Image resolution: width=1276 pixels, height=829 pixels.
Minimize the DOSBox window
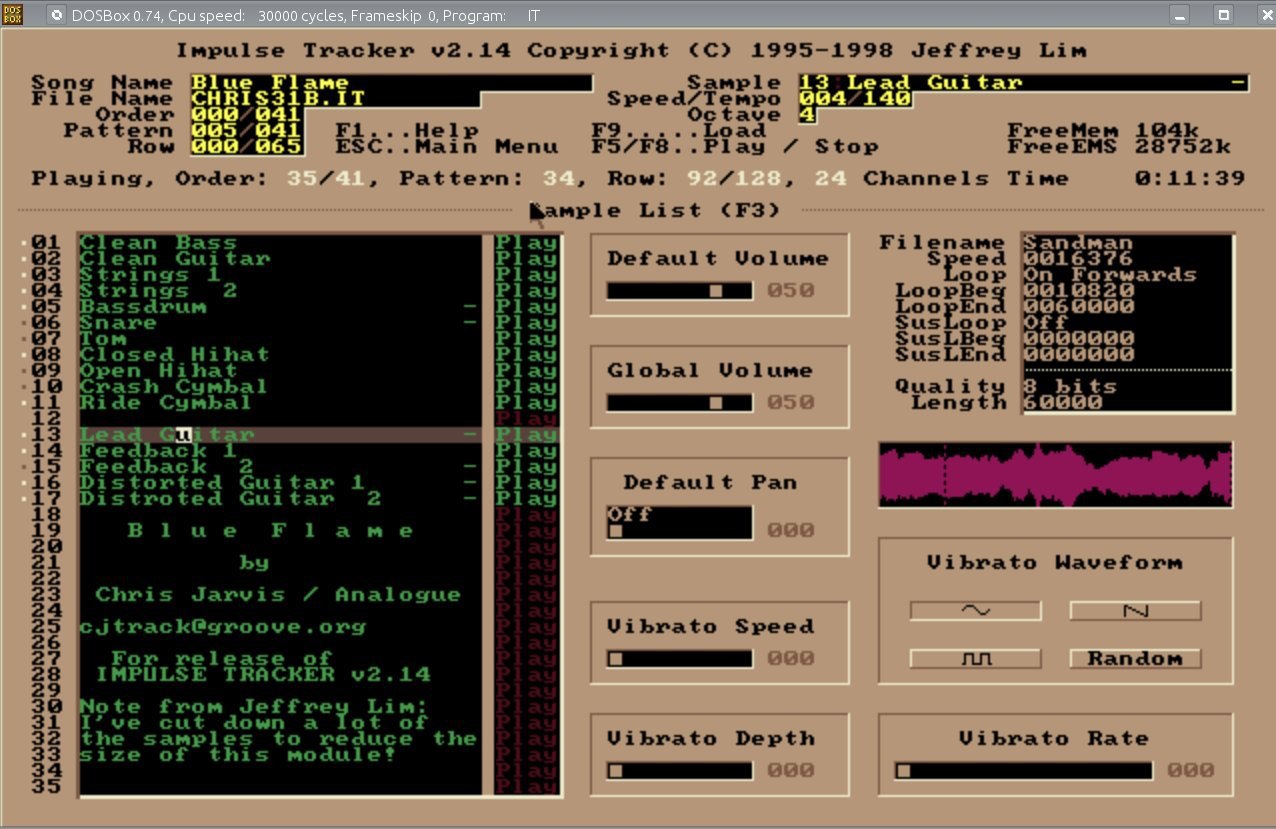pos(1180,15)
